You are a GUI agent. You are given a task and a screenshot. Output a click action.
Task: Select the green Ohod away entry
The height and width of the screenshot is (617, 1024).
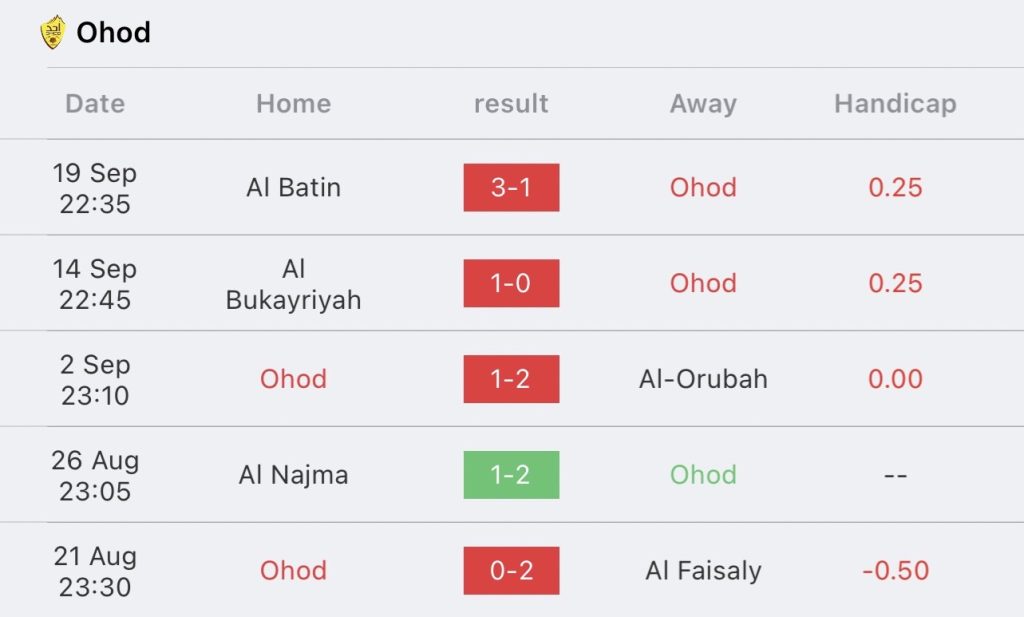tap(703, 475)
